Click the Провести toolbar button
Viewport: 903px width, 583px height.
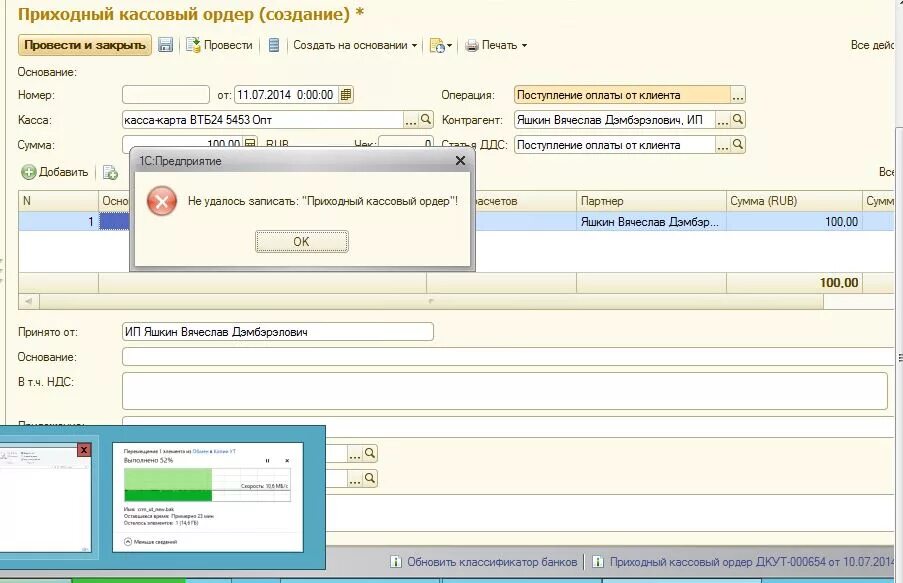(219, 45)
